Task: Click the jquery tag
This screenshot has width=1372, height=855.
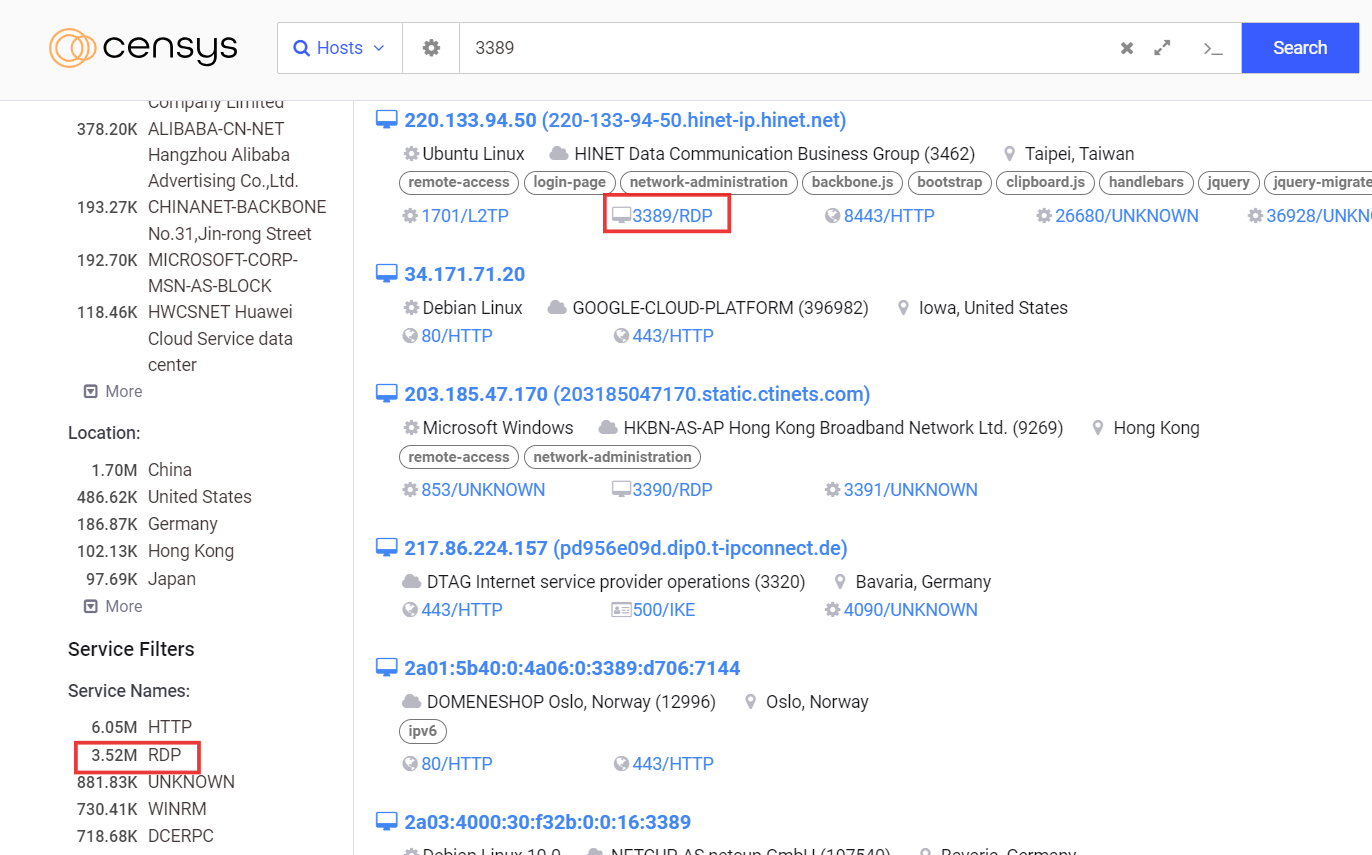Action: point(1228,182)
